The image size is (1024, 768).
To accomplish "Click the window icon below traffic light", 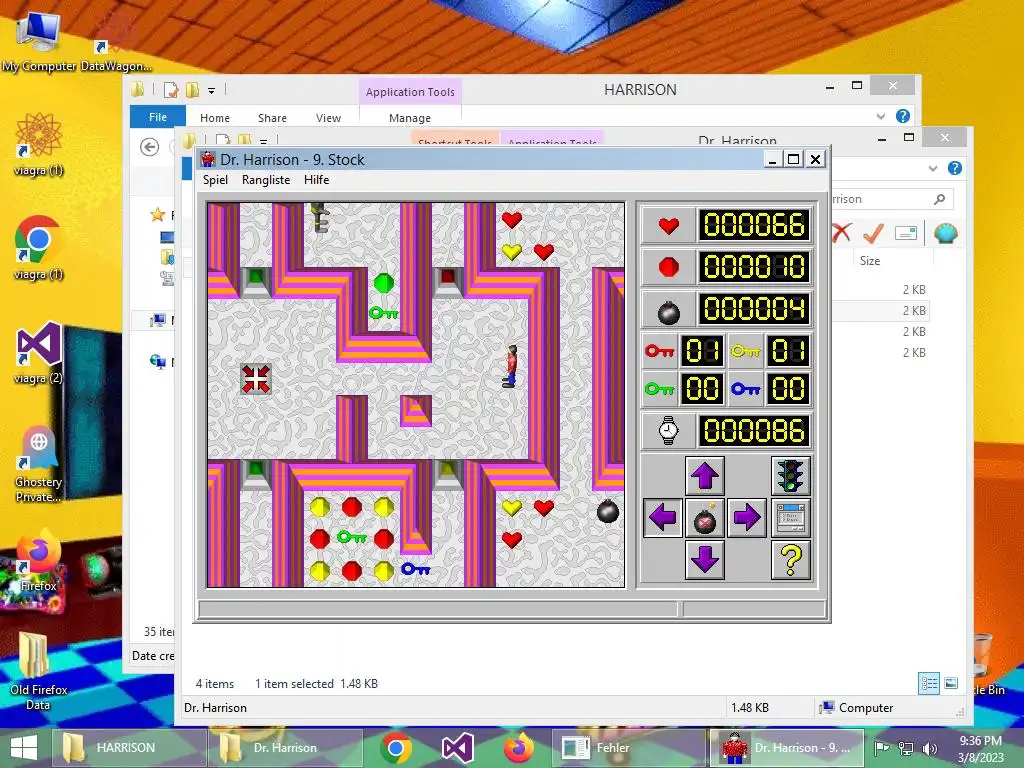I will [791, 518].
